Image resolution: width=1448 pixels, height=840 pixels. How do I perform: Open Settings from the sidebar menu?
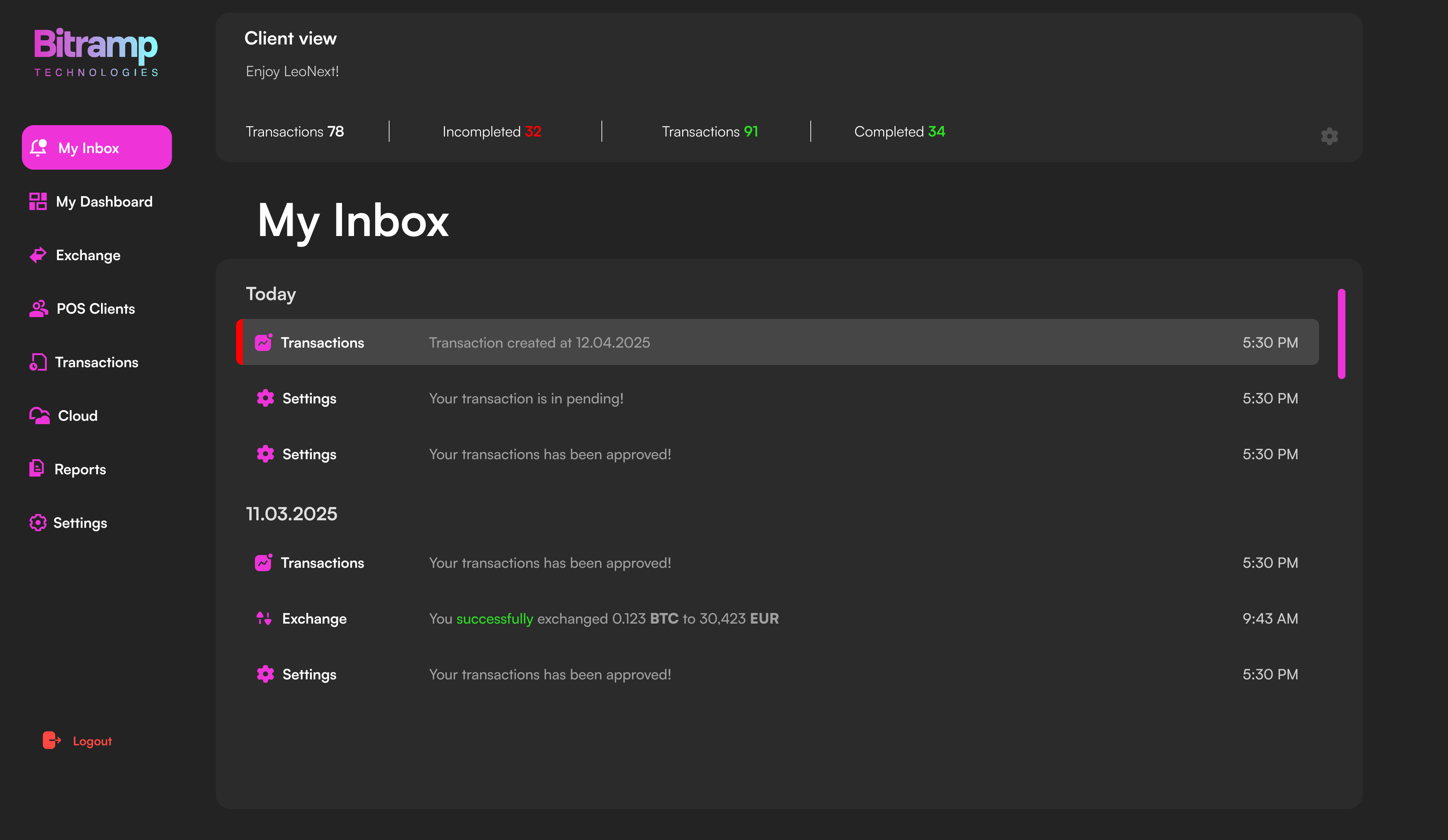(80, 523)
